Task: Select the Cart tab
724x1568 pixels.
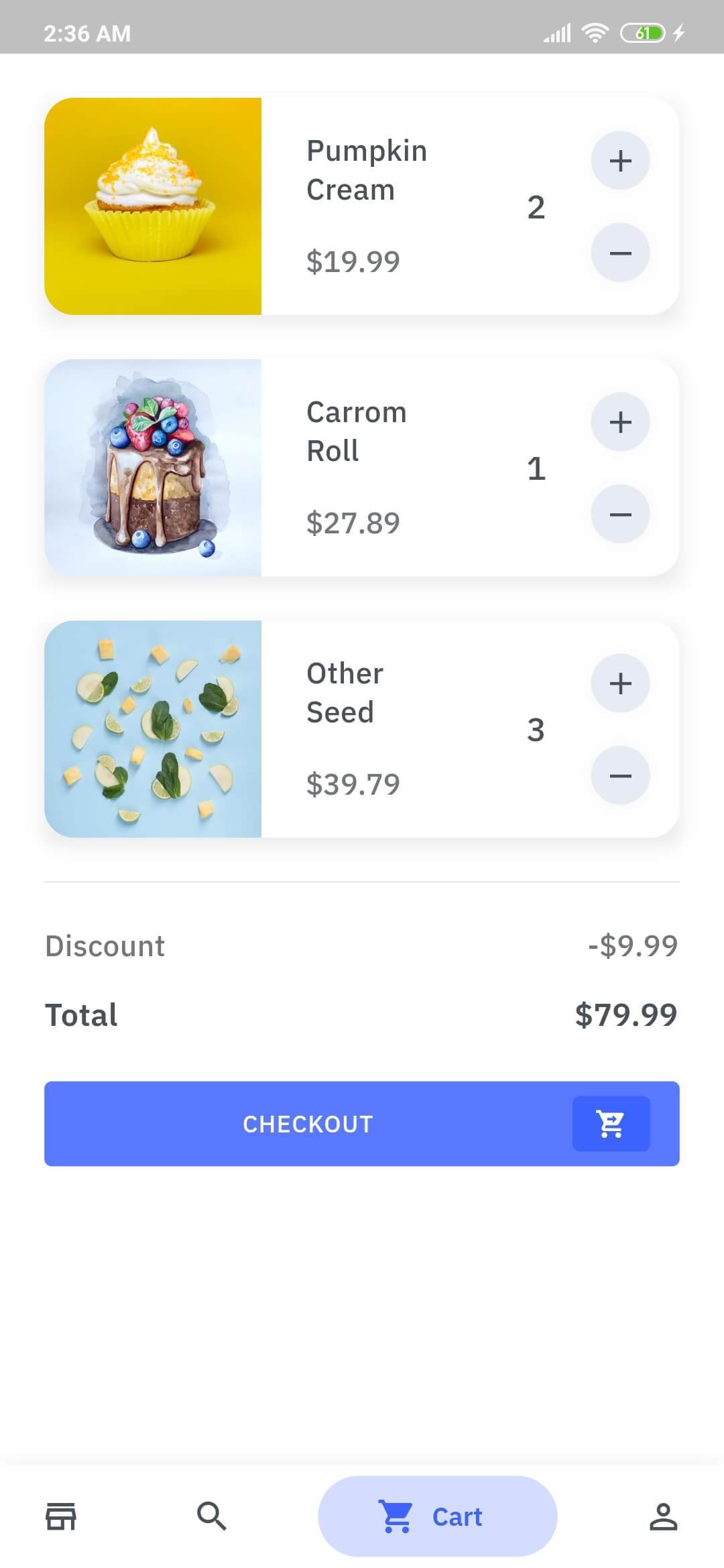Action: pyautogui.click(x=437, y=1516)
